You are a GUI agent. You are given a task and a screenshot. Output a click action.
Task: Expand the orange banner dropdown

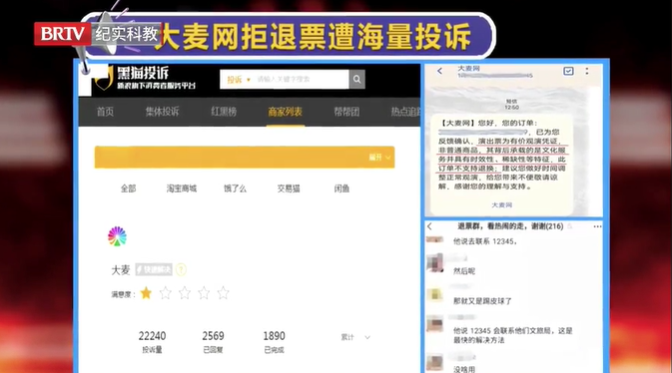pos(380,157)
